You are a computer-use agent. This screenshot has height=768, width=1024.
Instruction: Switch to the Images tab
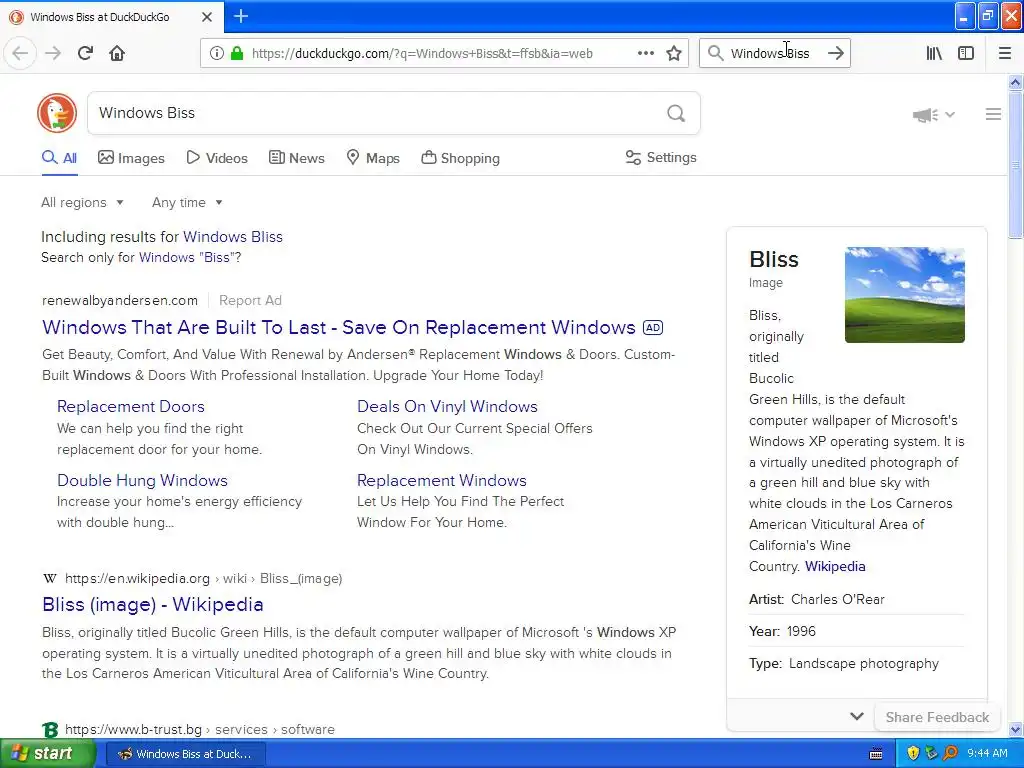(x=131, y=158)
